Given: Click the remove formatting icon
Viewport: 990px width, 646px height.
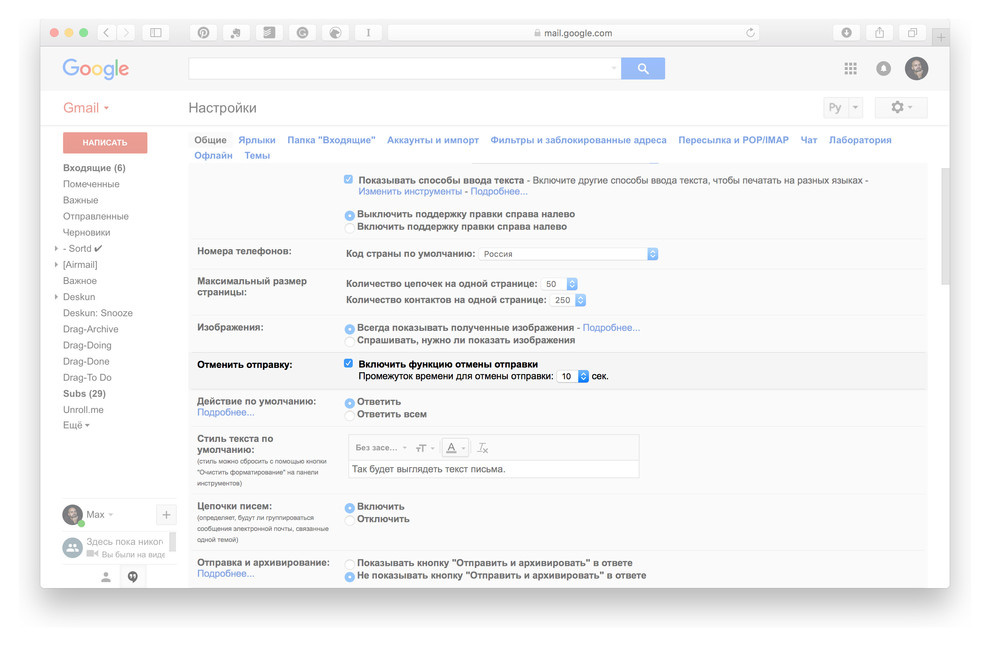Looking at the screenshot, I should 483,448.
